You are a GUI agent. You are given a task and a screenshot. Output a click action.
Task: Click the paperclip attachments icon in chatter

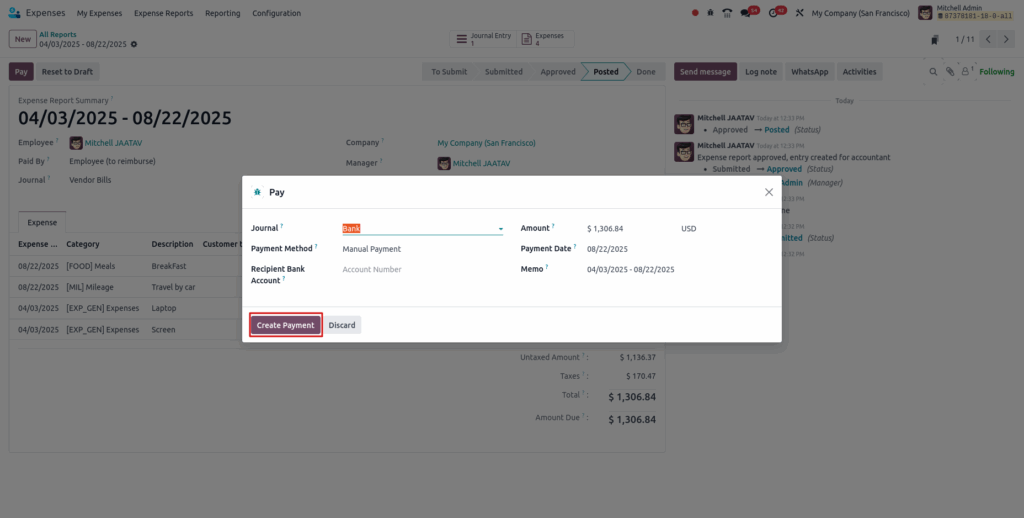(x=949, y=72)
